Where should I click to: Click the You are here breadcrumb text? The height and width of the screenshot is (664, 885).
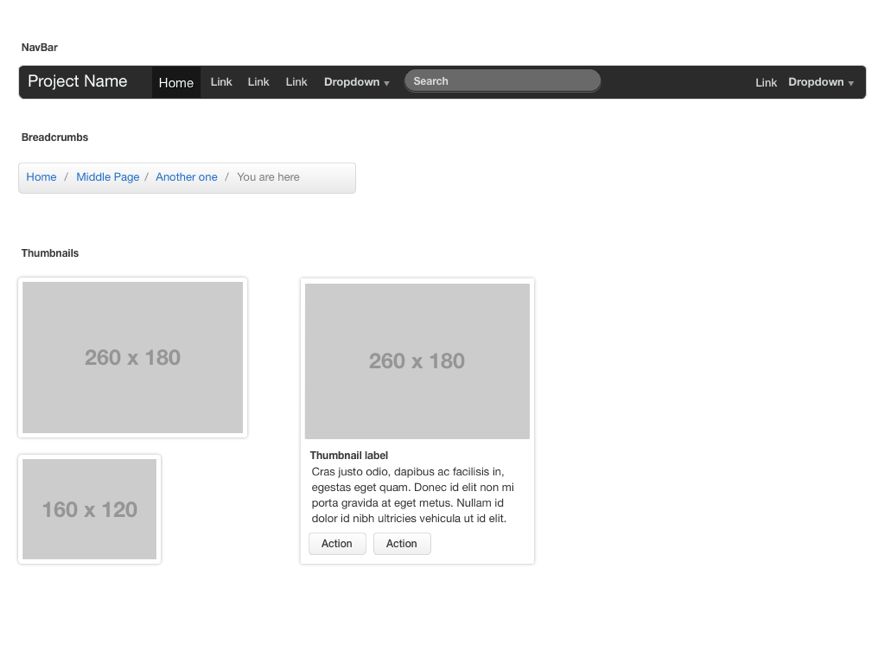[268, 177]
